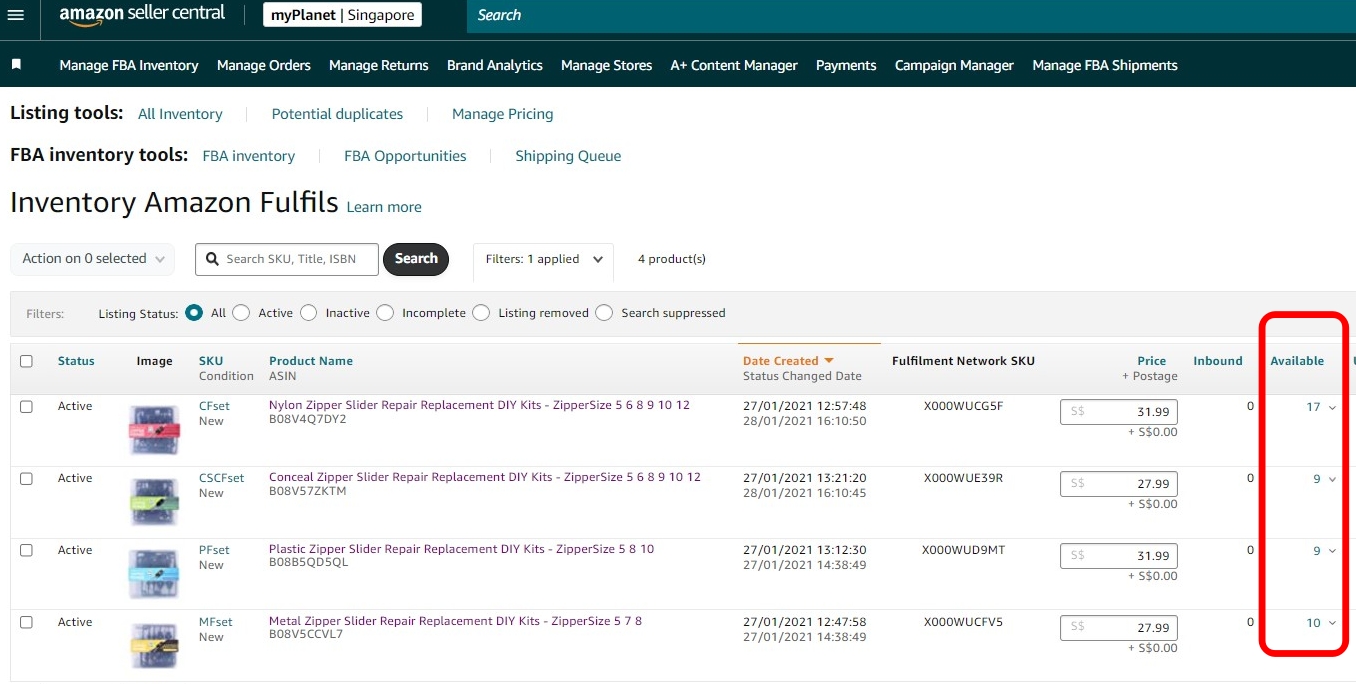
Task: Select the Listing removed status radio
Action: pyautogui.click(x=481, y=313)
